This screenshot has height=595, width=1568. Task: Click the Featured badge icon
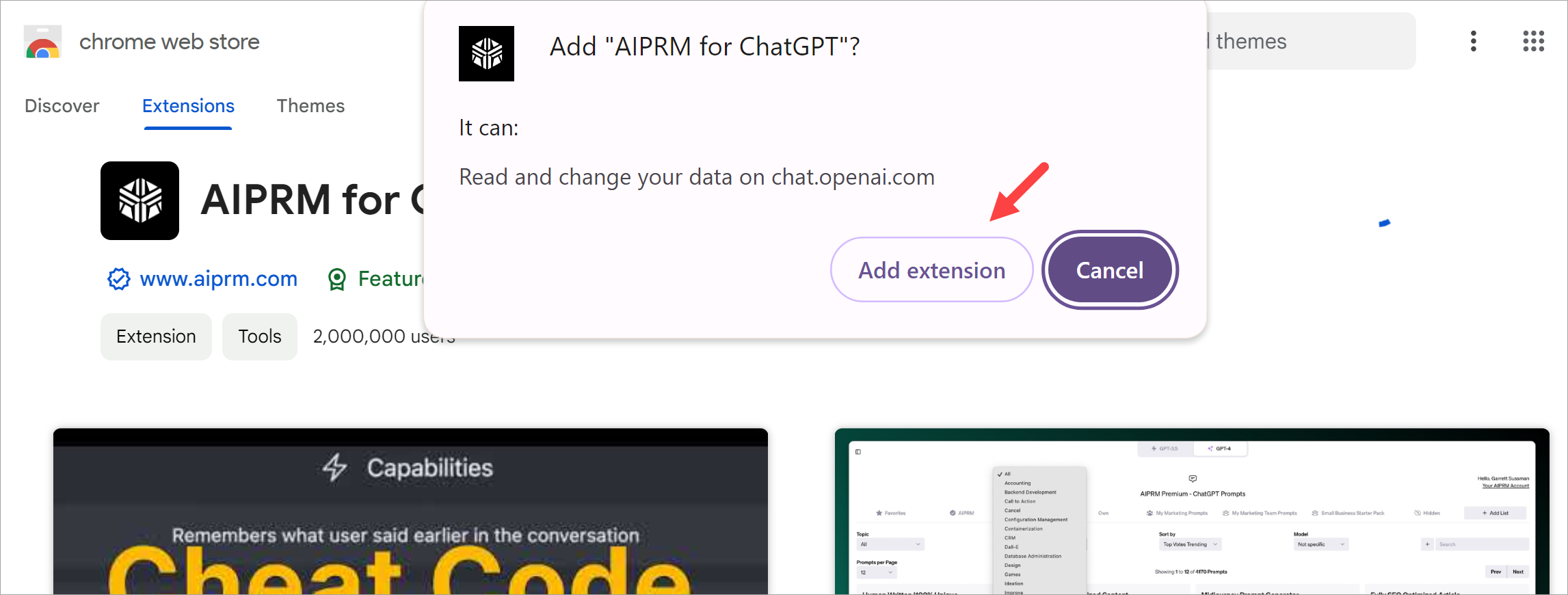pos(337,279)
